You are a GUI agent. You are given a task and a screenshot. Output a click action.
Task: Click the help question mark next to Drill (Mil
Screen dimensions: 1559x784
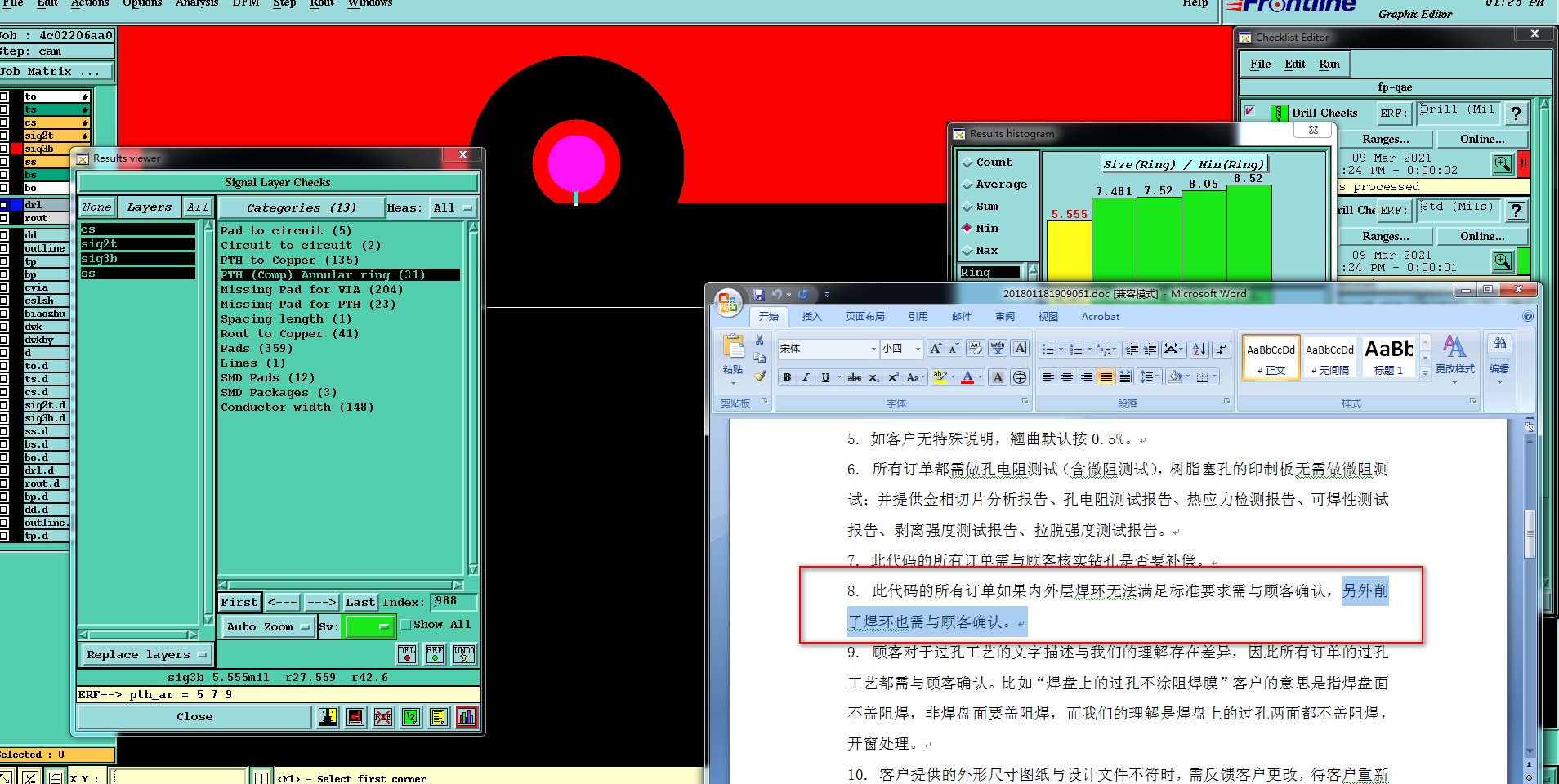[x=1517, y=114]
